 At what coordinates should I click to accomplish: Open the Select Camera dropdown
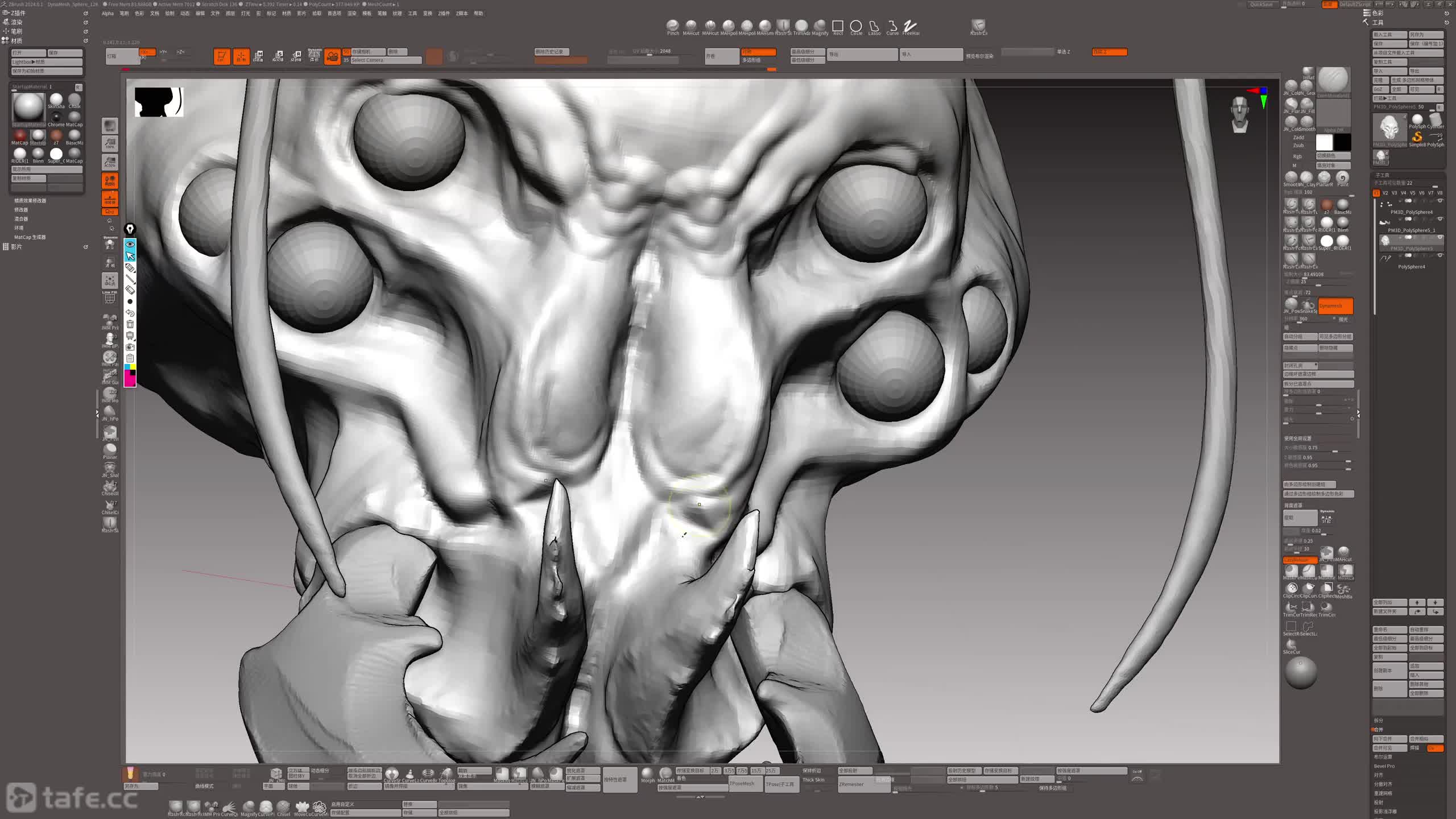(385, 60)
